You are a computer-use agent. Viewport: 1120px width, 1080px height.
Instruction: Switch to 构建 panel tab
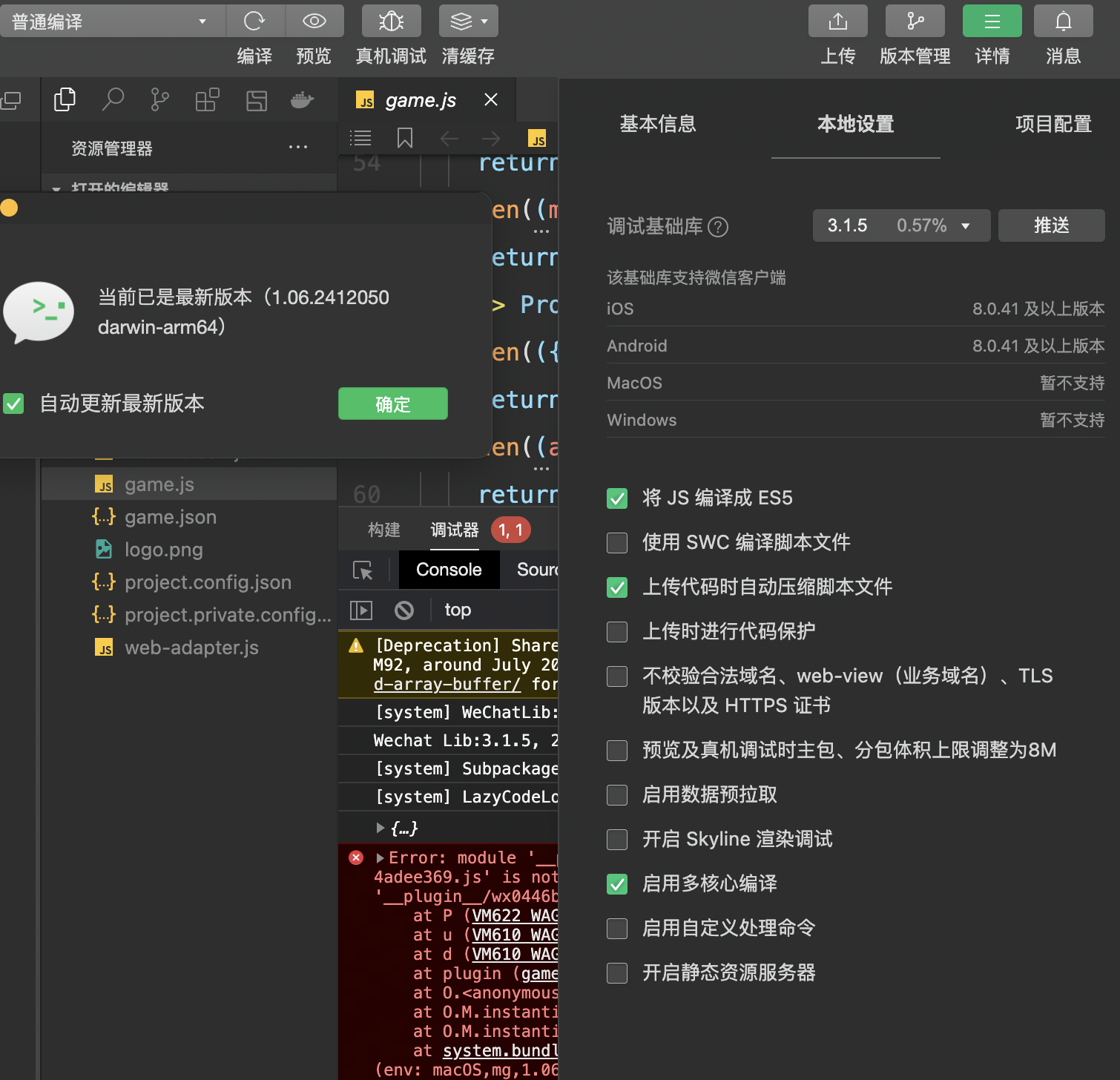(x=384, y=530)
